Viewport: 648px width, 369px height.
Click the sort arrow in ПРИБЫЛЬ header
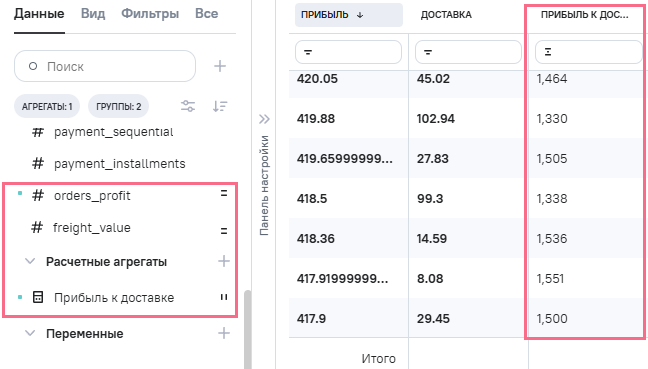pos(360,15)
